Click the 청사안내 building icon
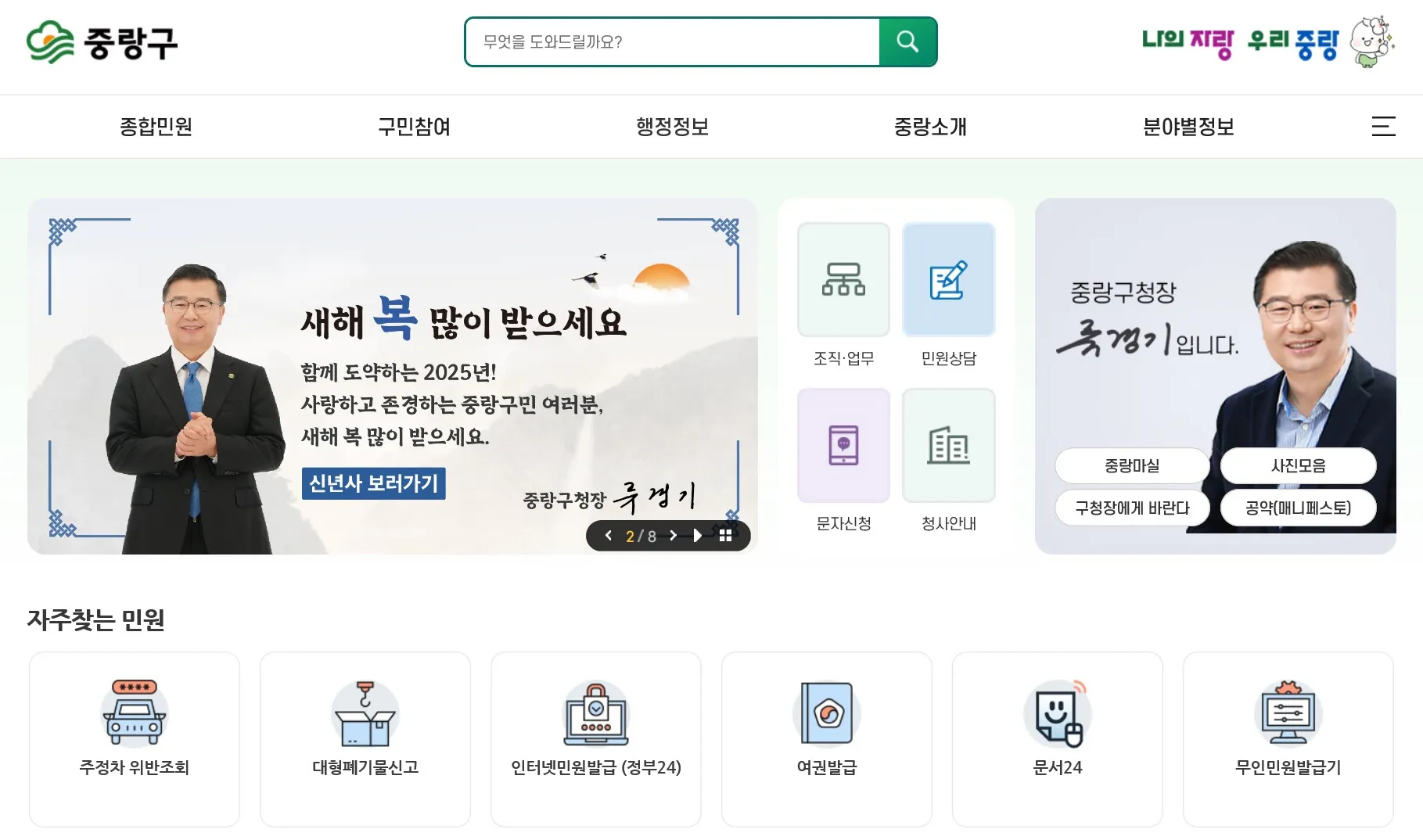1423x840 pixels. (948, 445)
